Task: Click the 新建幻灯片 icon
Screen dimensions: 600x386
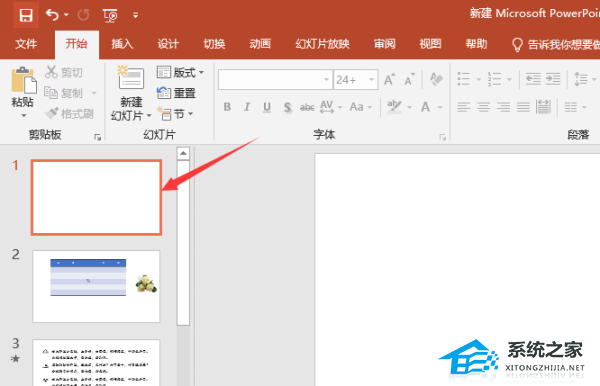Action: pyautogui.click(x=130, y=78)
